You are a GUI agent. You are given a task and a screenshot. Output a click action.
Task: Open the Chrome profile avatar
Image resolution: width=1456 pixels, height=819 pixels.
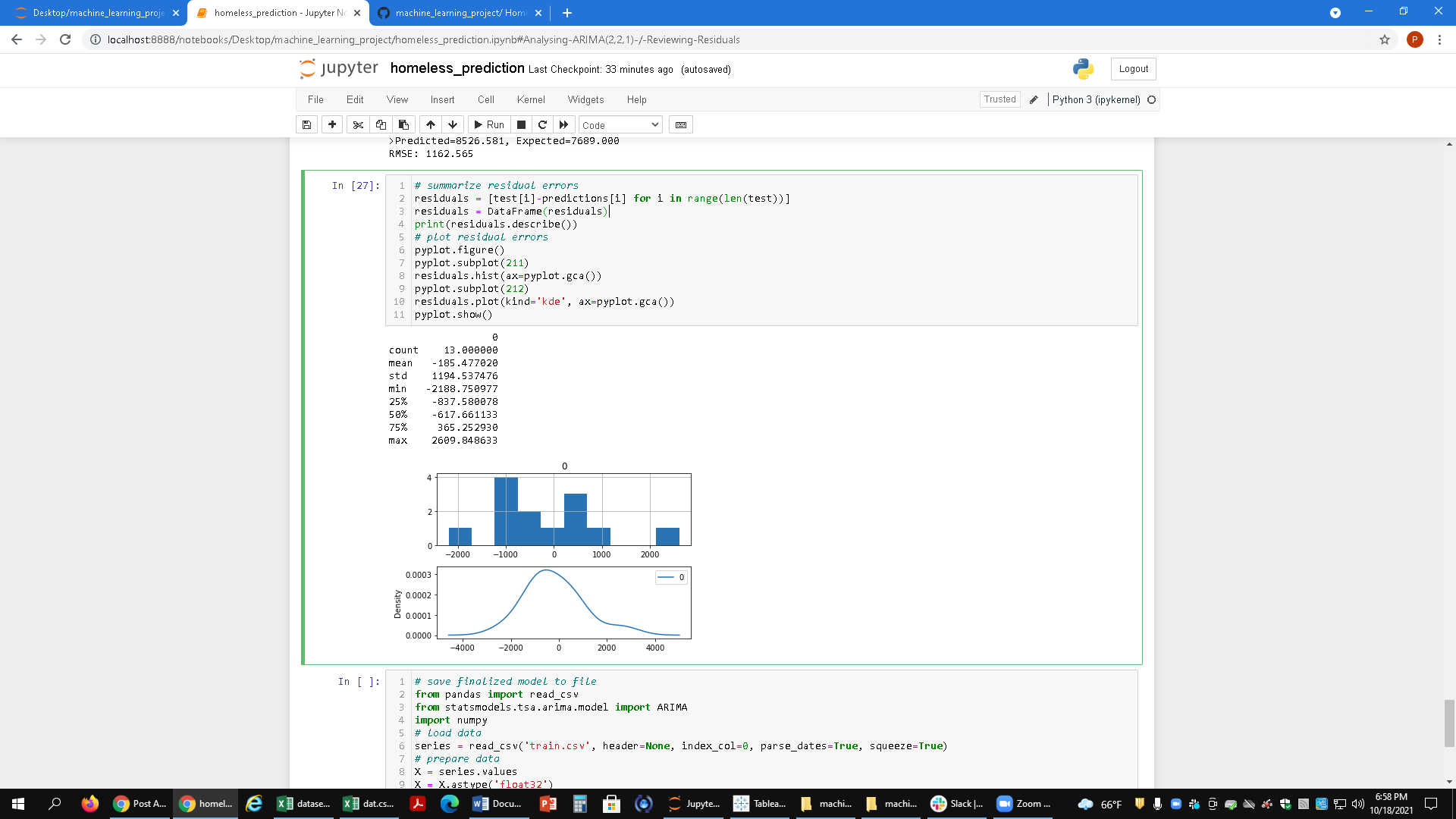click(x=1414, y=39)
